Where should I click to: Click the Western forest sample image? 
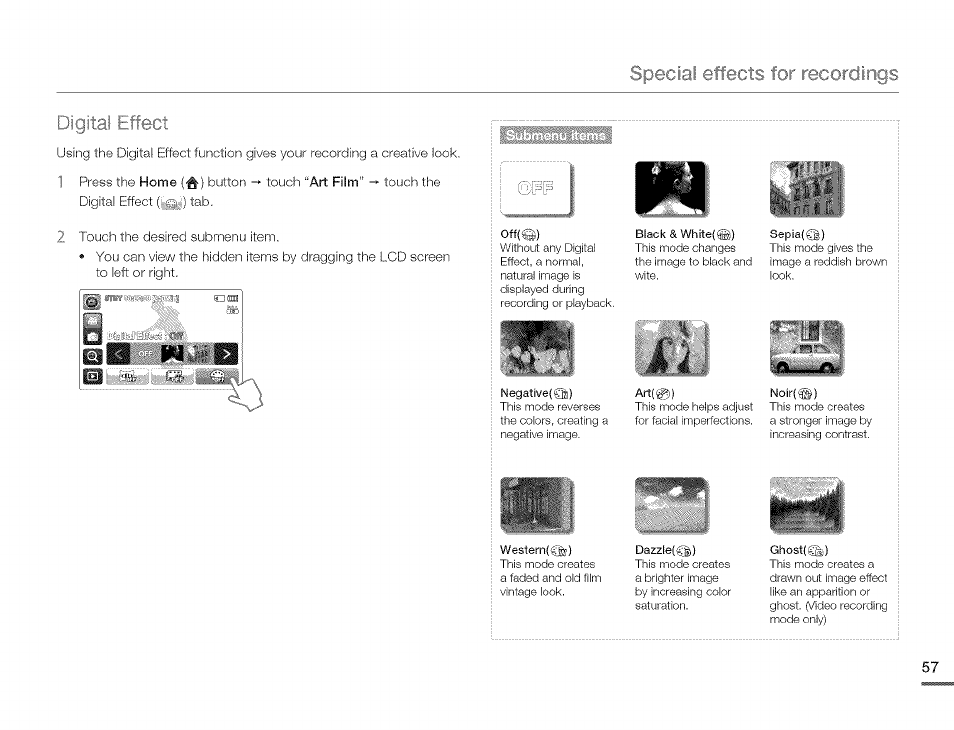tap(537, 506)
